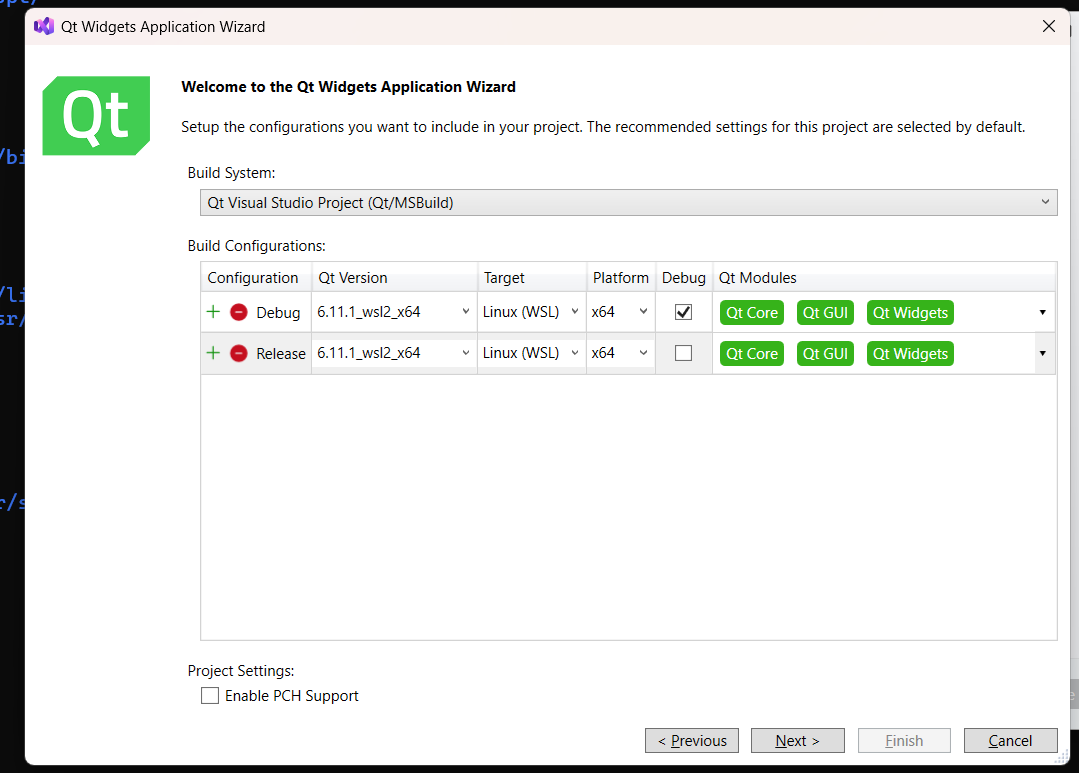Click the Configuration column header
This screenshot has width=1079, height=773.
tap(256, 277)
